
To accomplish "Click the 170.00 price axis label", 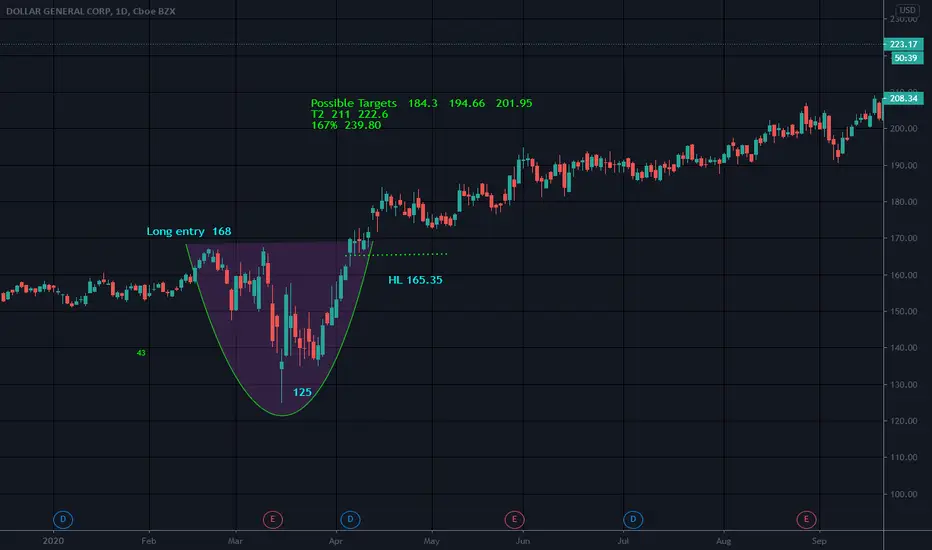I will point(903,238).
